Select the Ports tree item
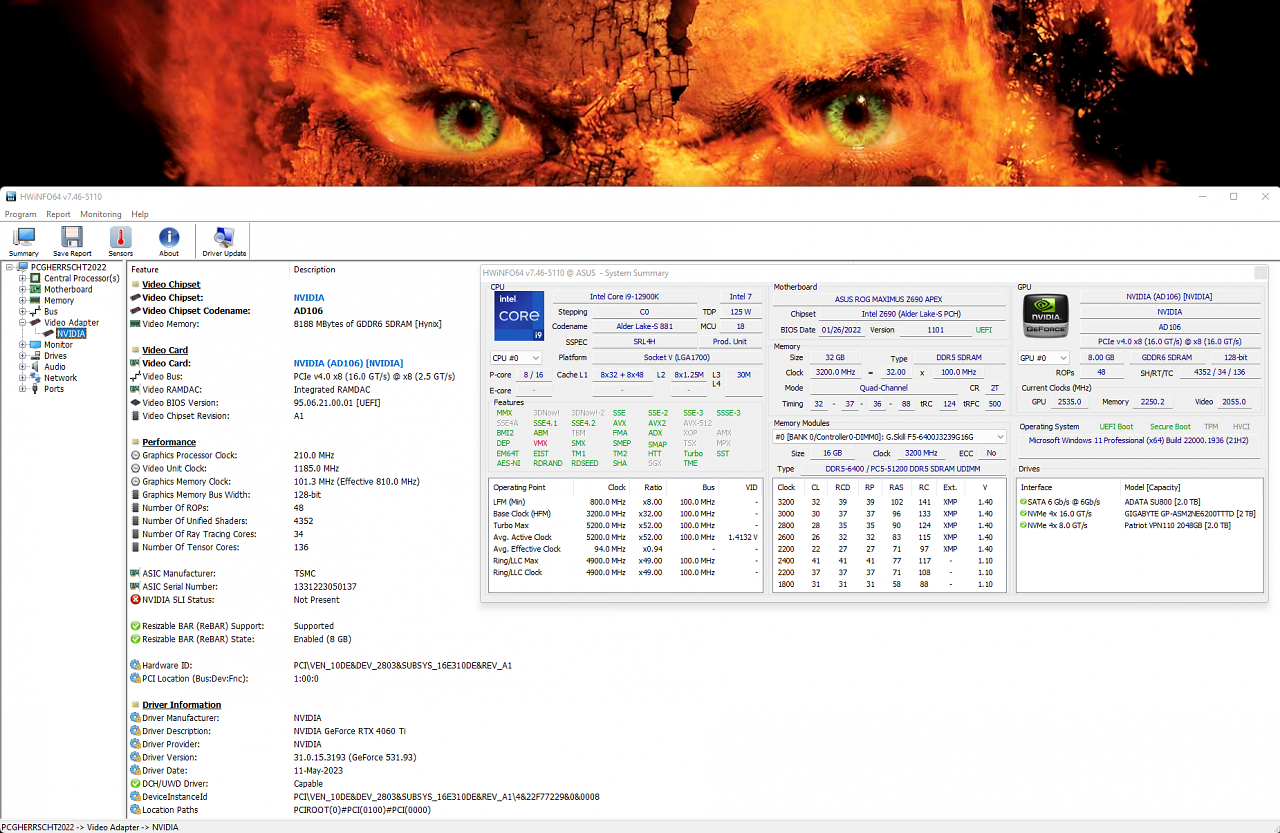 [53, 389]
